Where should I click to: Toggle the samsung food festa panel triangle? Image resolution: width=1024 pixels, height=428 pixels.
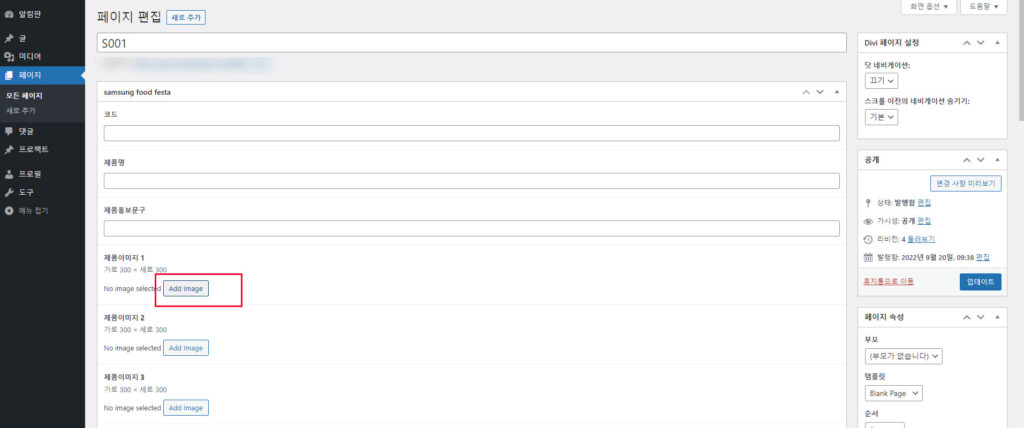pyautogui.click(x=837, y=92)
